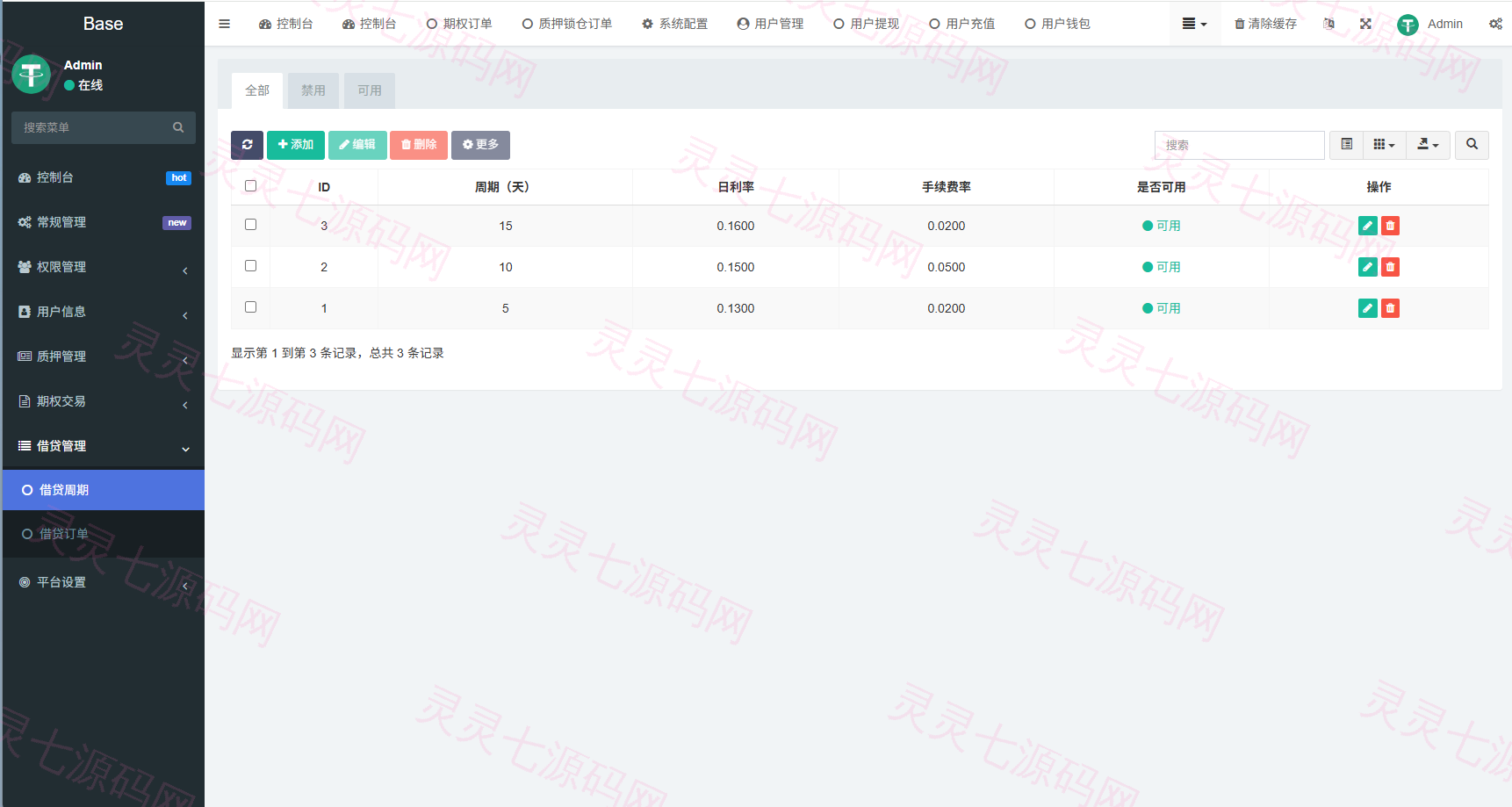Click the 删除 delete button in toolbar

pos(419,145)
